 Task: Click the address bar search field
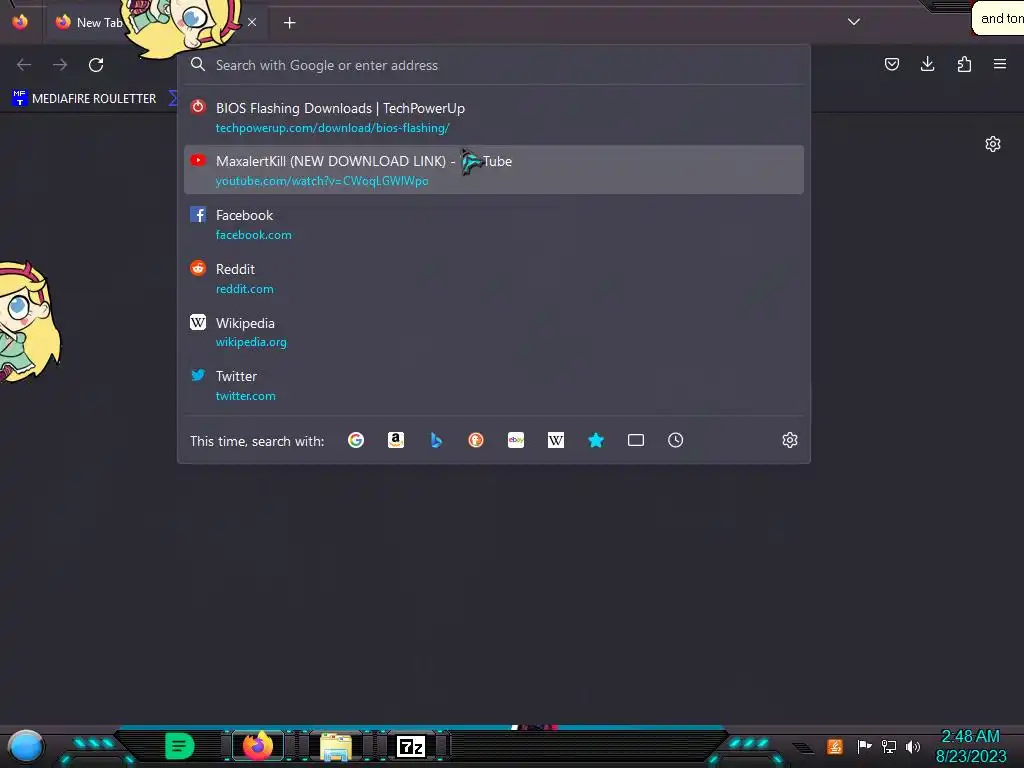point(494,65)
